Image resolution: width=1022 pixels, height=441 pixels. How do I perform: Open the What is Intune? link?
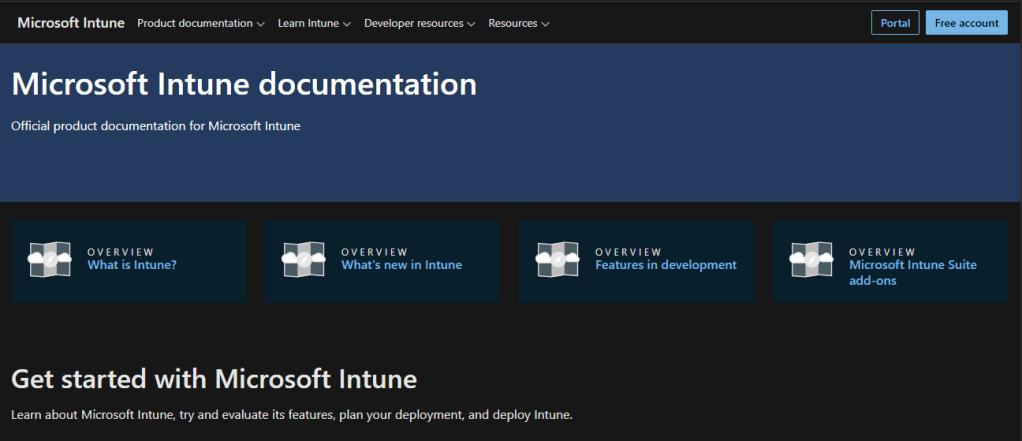click(132, 265)
